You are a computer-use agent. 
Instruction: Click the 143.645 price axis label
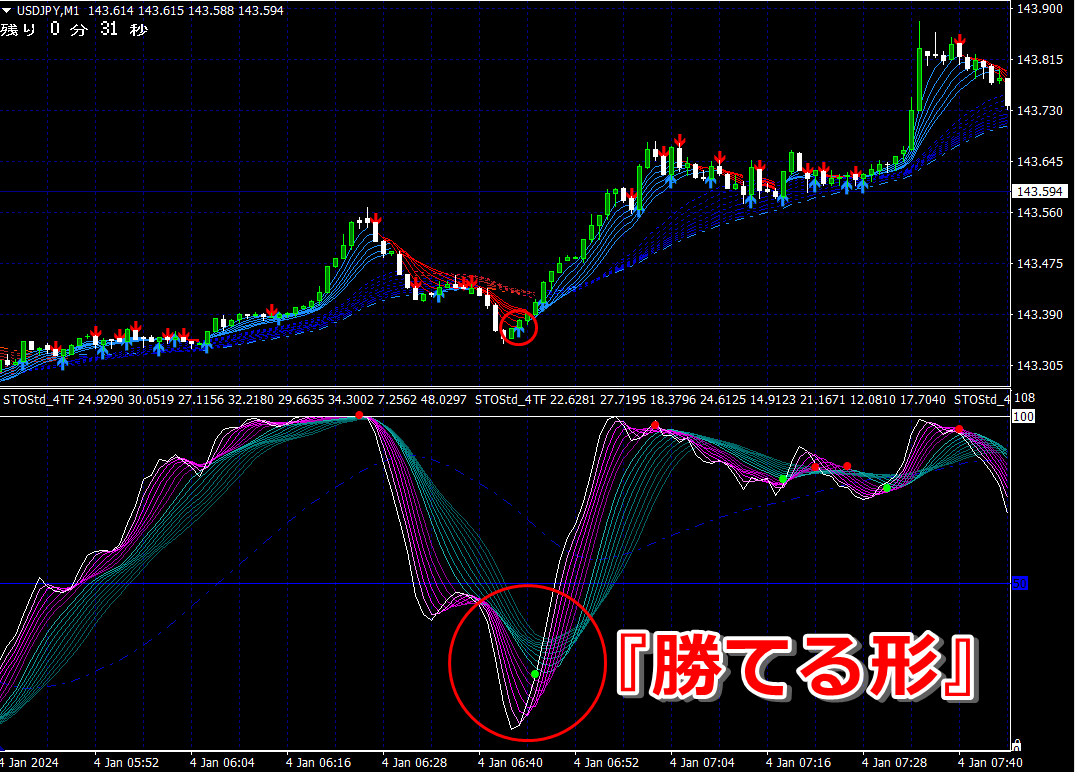click(x=1040, y=161)
